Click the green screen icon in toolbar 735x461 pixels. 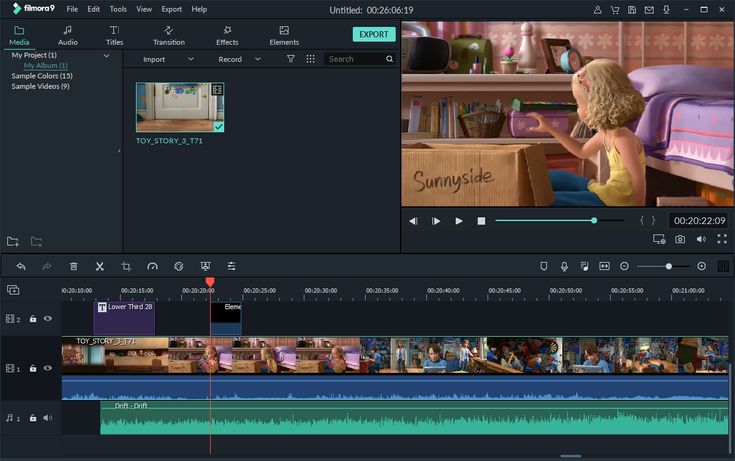coord(205,266)
